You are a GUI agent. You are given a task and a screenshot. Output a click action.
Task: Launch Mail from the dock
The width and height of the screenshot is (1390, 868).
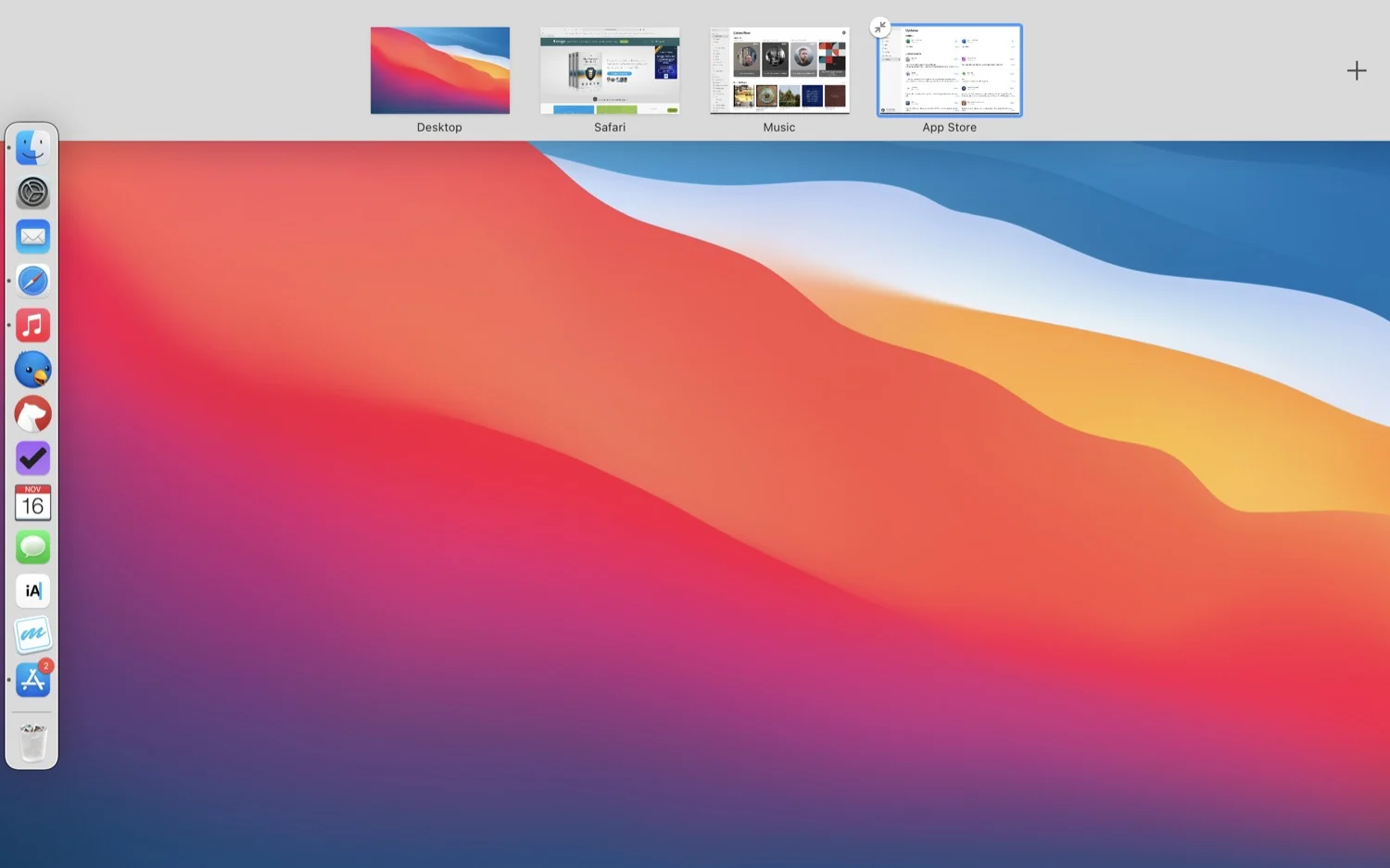32,236
